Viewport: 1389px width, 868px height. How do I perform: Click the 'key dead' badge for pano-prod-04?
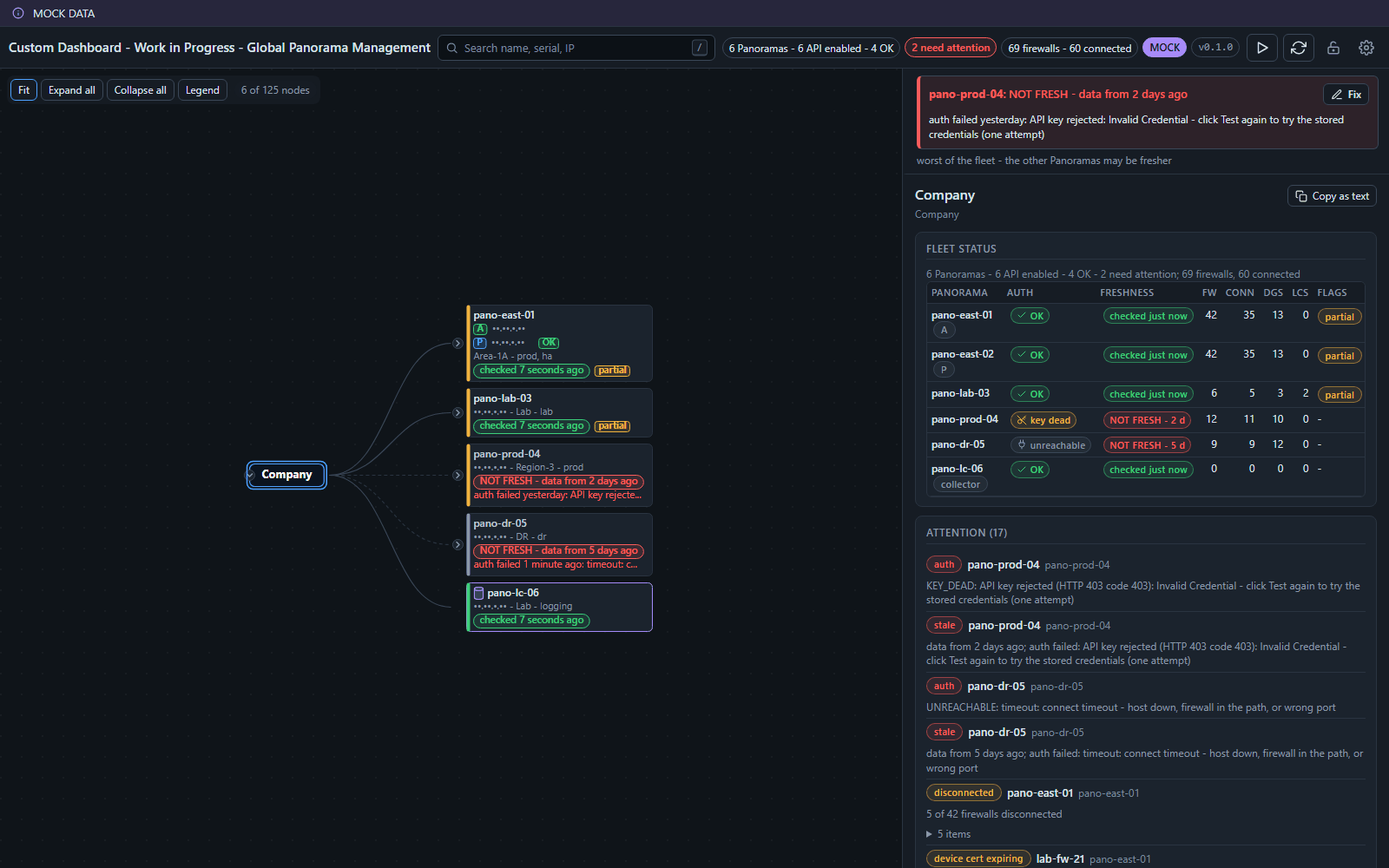pos(1043,420)
